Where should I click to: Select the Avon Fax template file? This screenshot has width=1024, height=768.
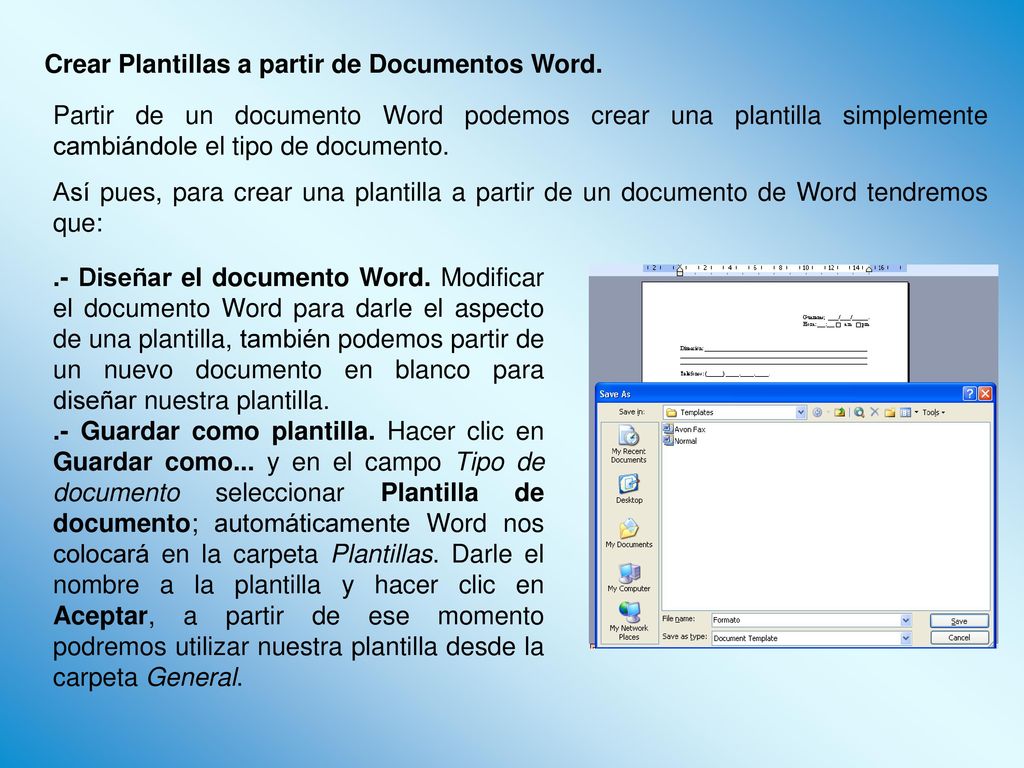point(684,429)
